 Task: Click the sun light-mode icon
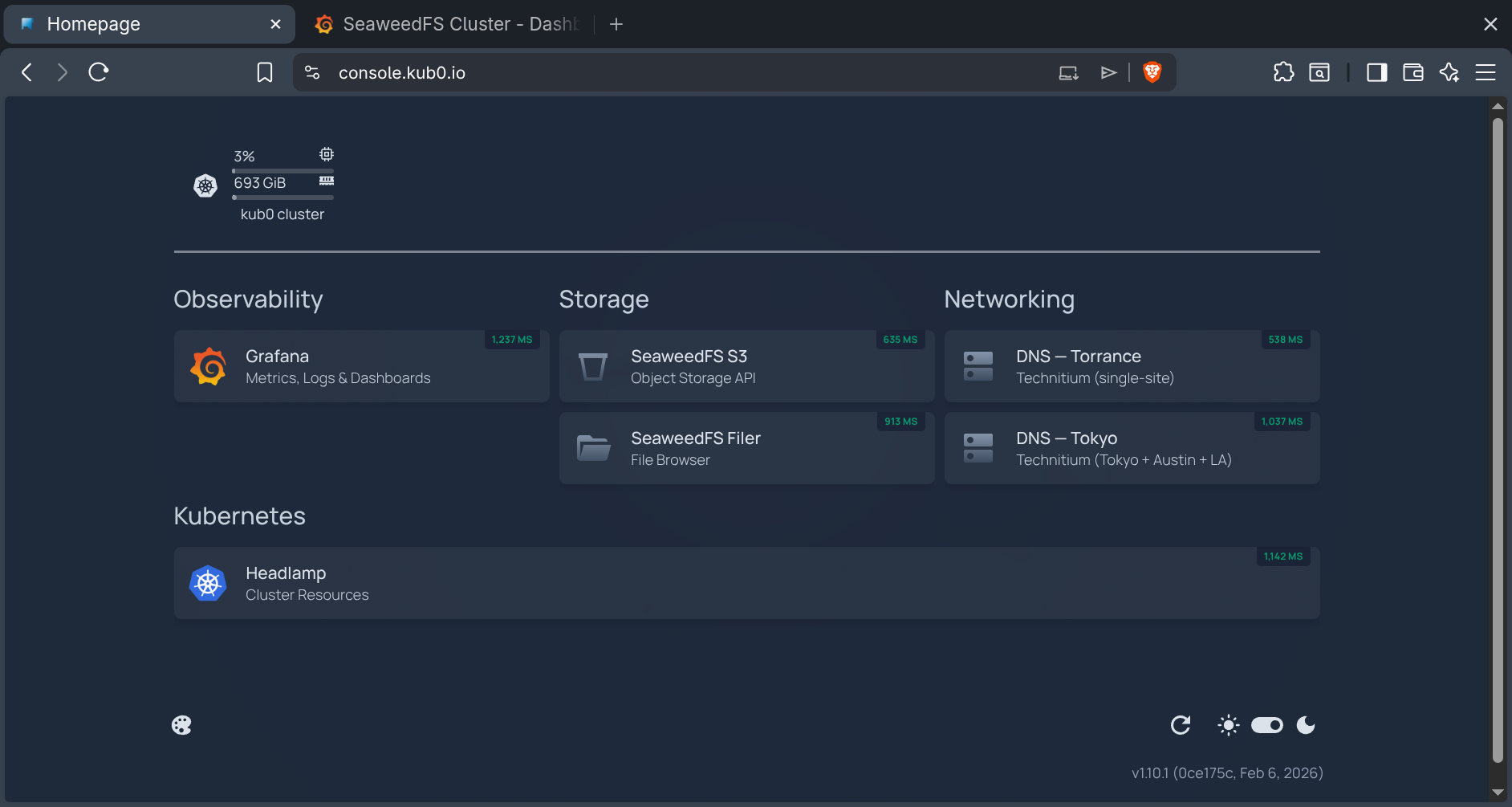tap(1228, 725)
